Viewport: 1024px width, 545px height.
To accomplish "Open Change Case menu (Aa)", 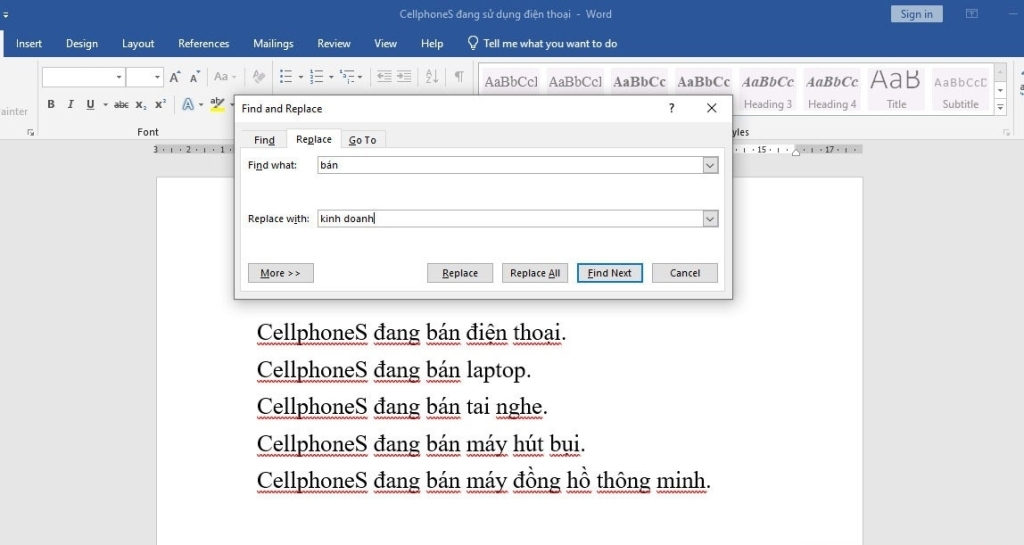I will (x=225, y=77).
